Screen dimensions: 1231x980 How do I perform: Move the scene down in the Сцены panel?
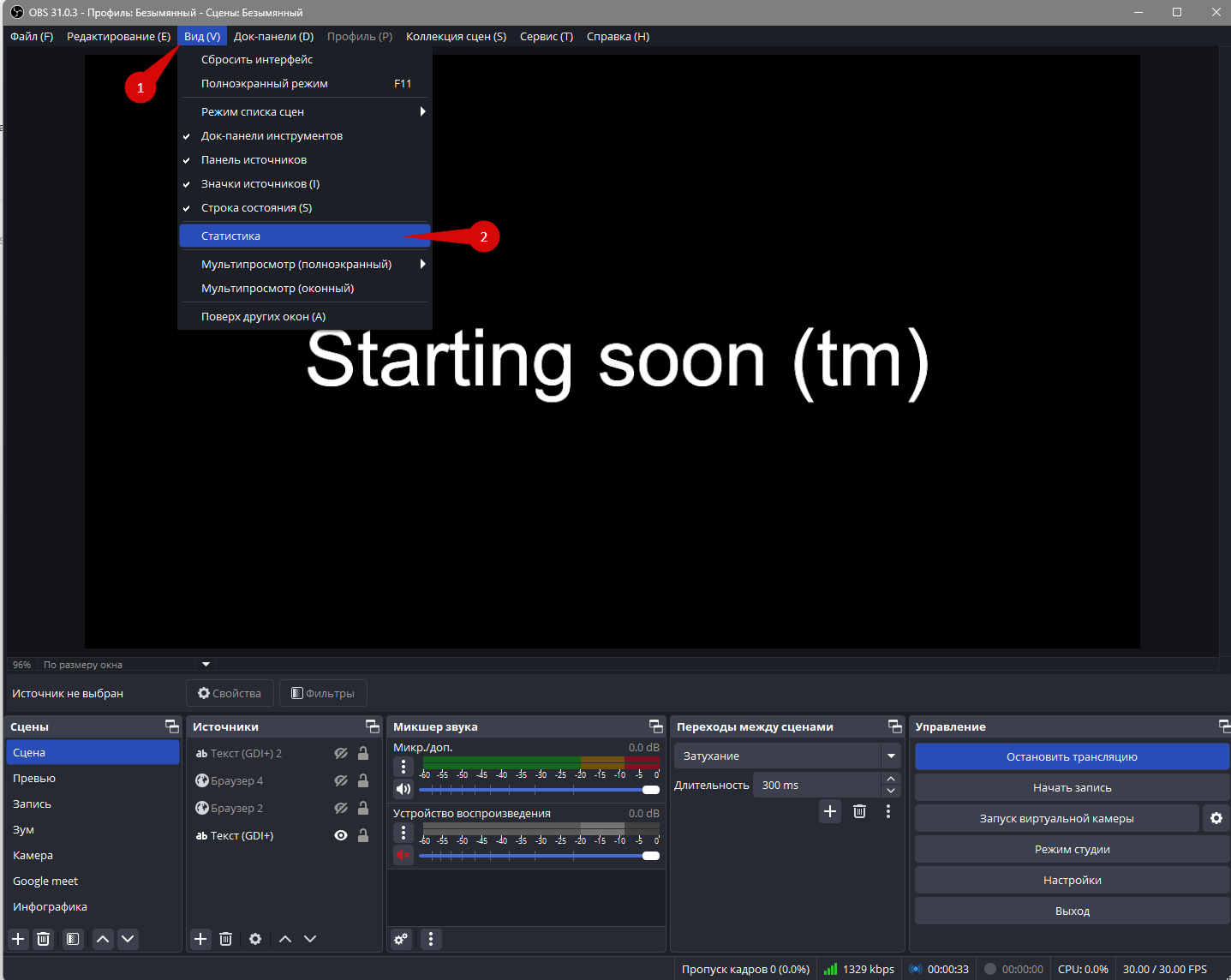[128, 939]
